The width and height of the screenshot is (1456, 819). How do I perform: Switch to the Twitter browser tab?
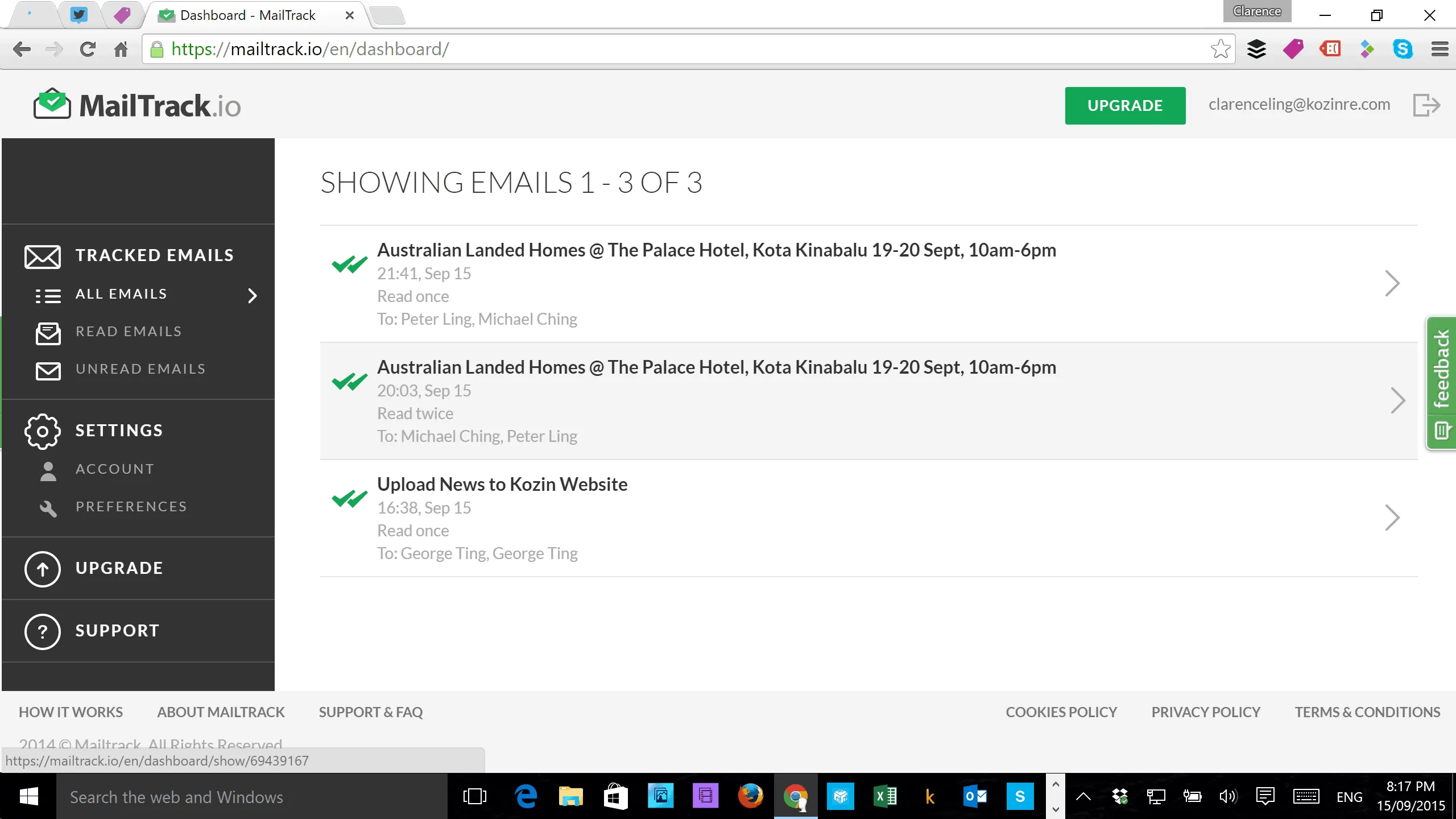[x=78, y=15]
